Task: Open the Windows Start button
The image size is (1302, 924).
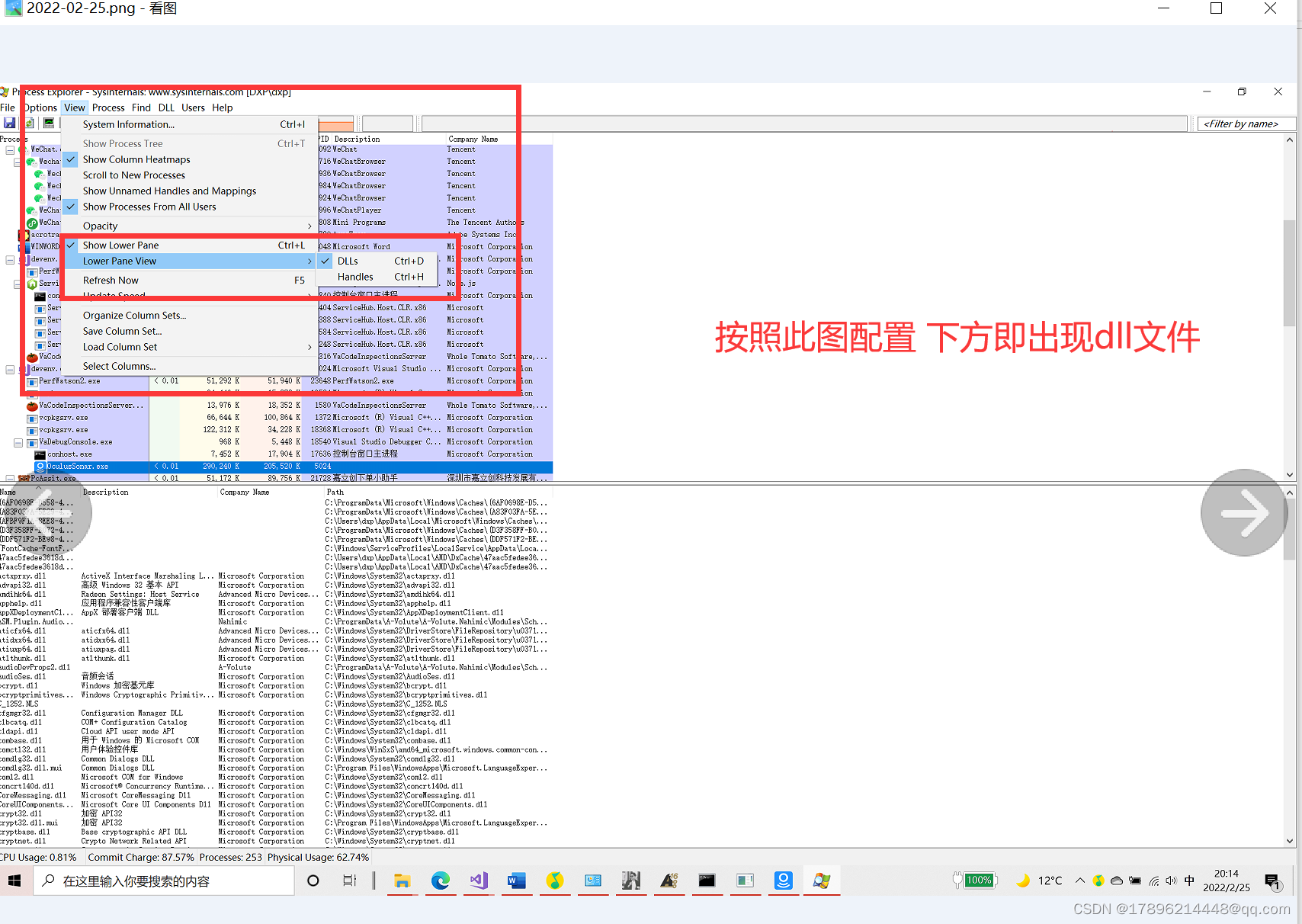Action: click(14, 881)
